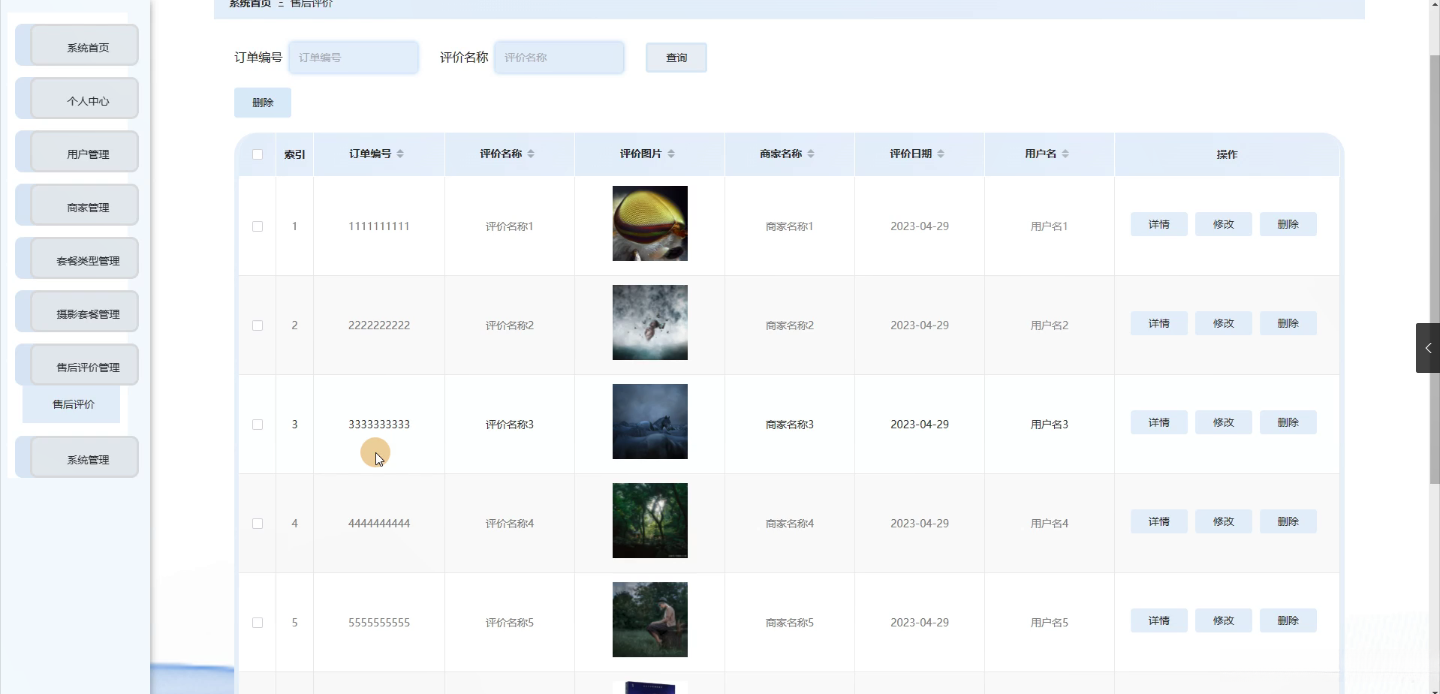Click the 查询 search button

pyautogui.click(x=677, y=57)
